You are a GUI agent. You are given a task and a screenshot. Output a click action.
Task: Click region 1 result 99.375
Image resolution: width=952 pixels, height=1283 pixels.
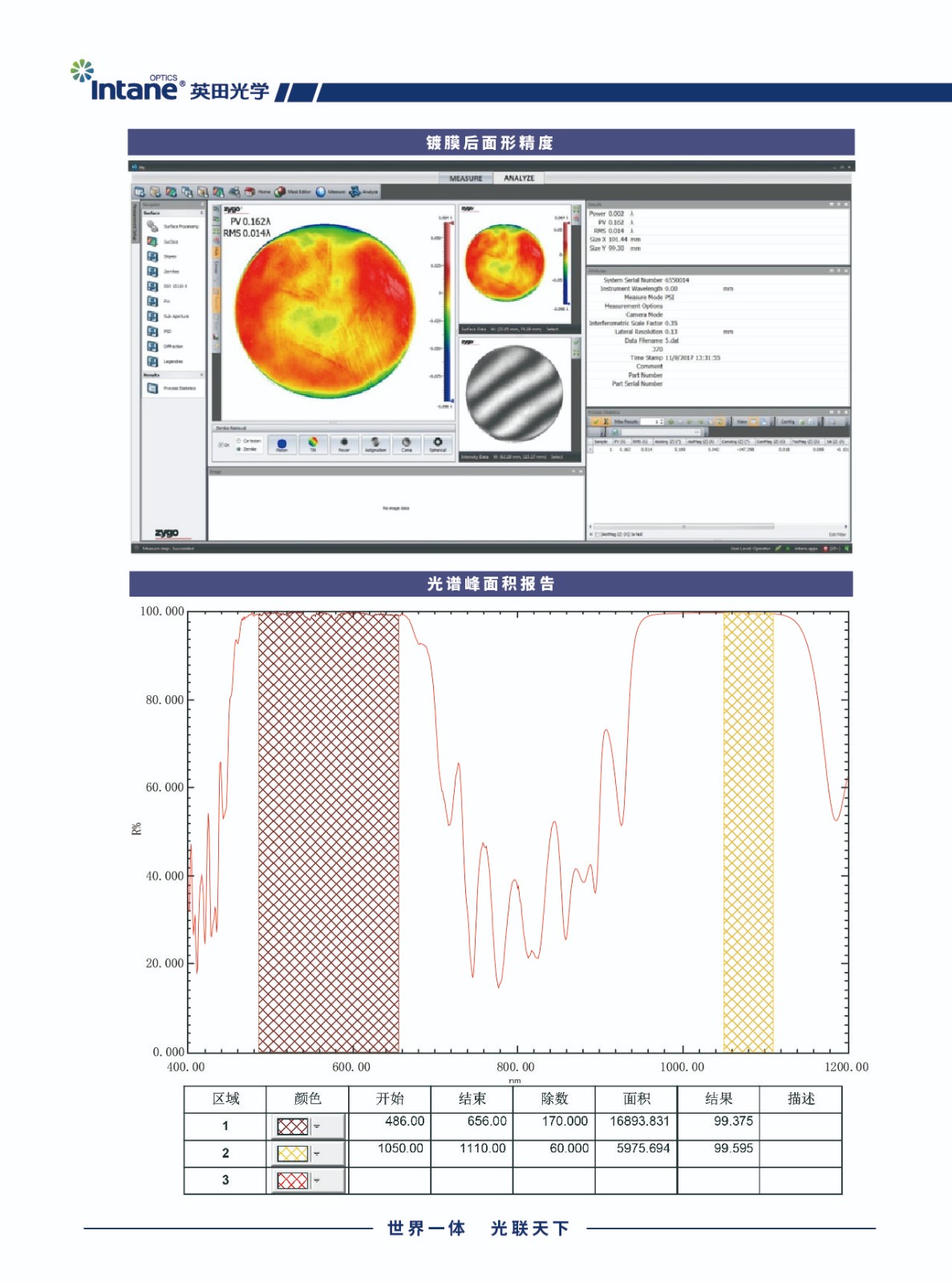click(733, 1121)
